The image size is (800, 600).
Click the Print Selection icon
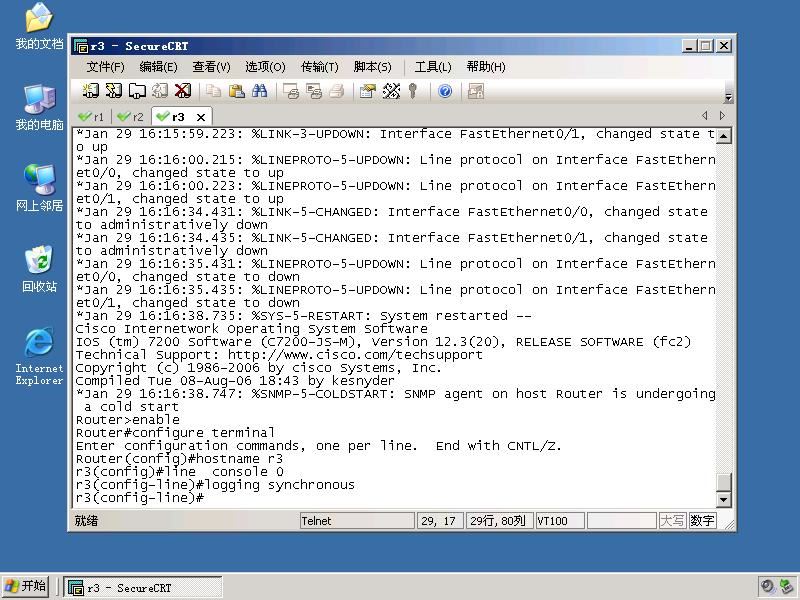coord(314,91)
